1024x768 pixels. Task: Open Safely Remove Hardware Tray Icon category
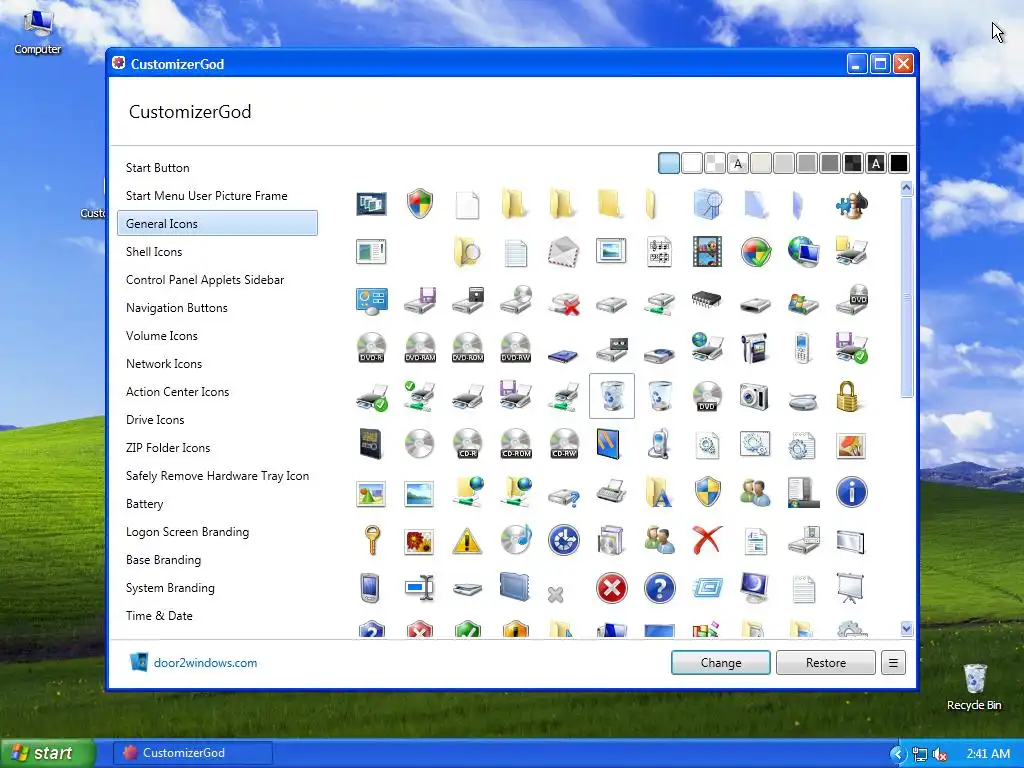click(217, 476)
